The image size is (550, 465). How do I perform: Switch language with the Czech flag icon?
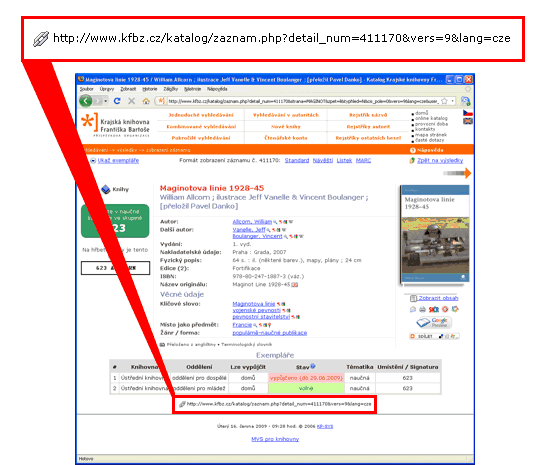pyautogui.click(x=468, y=113)
